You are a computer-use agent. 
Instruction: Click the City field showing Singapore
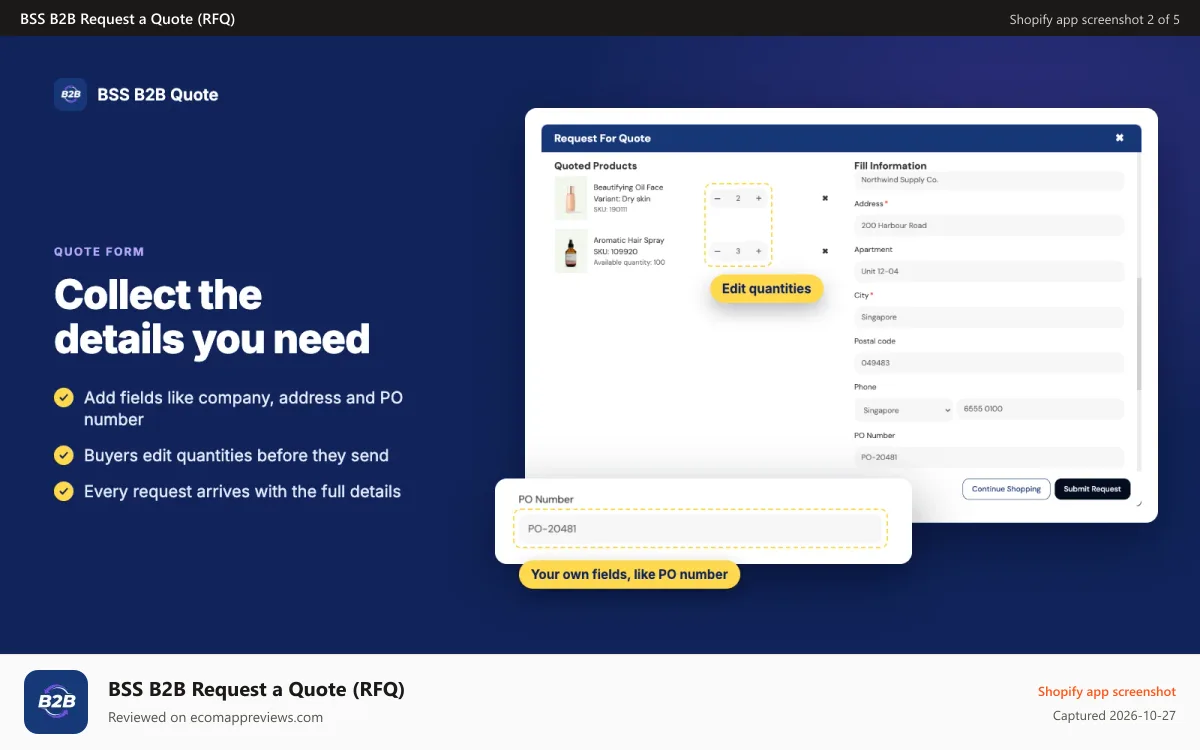click(989, 317)
